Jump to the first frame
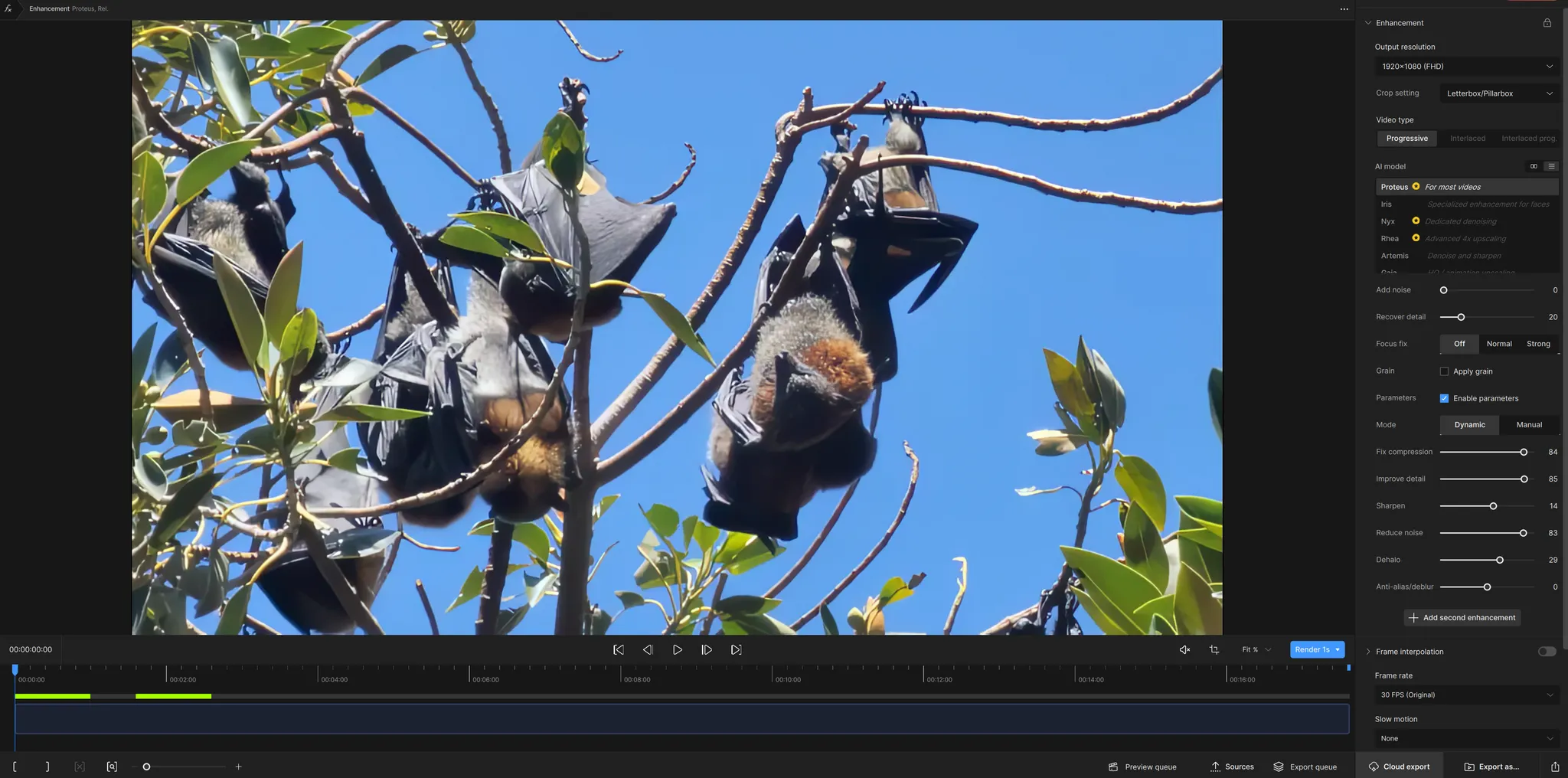The image size is (1568, 778). [619, 649]
